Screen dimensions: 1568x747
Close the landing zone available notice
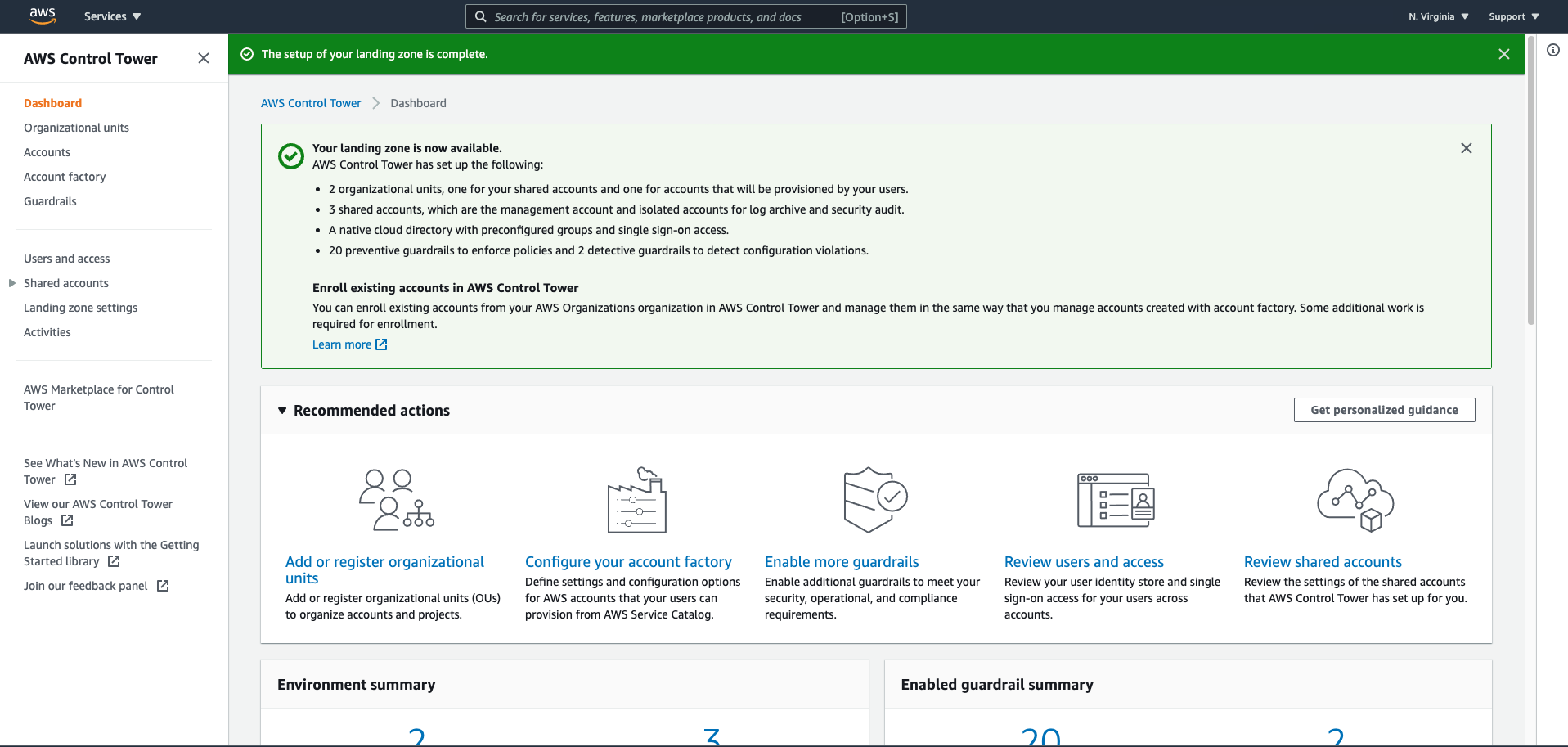click(1466, 148)
